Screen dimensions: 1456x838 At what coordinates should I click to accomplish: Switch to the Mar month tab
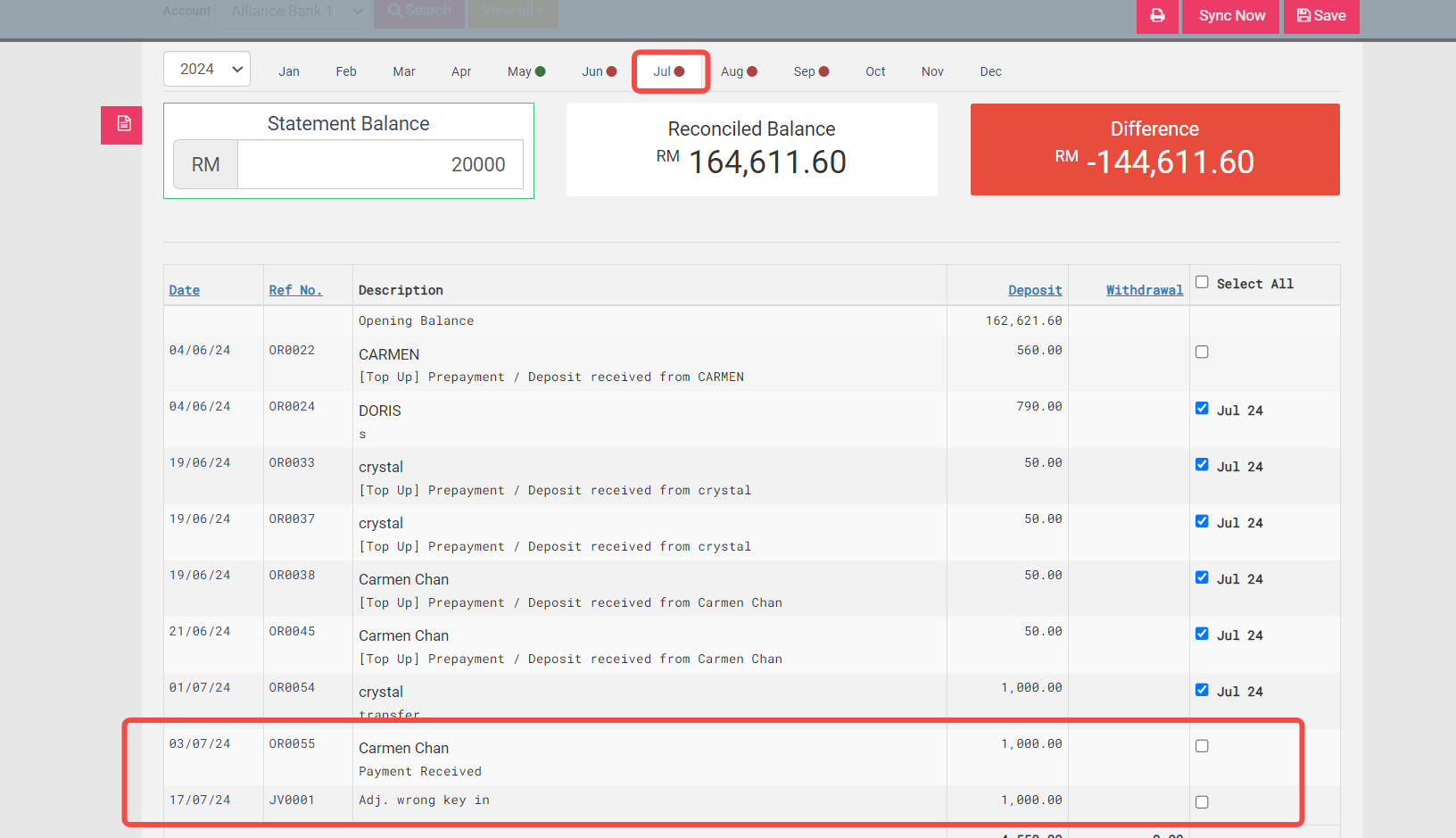pos(404,71)
